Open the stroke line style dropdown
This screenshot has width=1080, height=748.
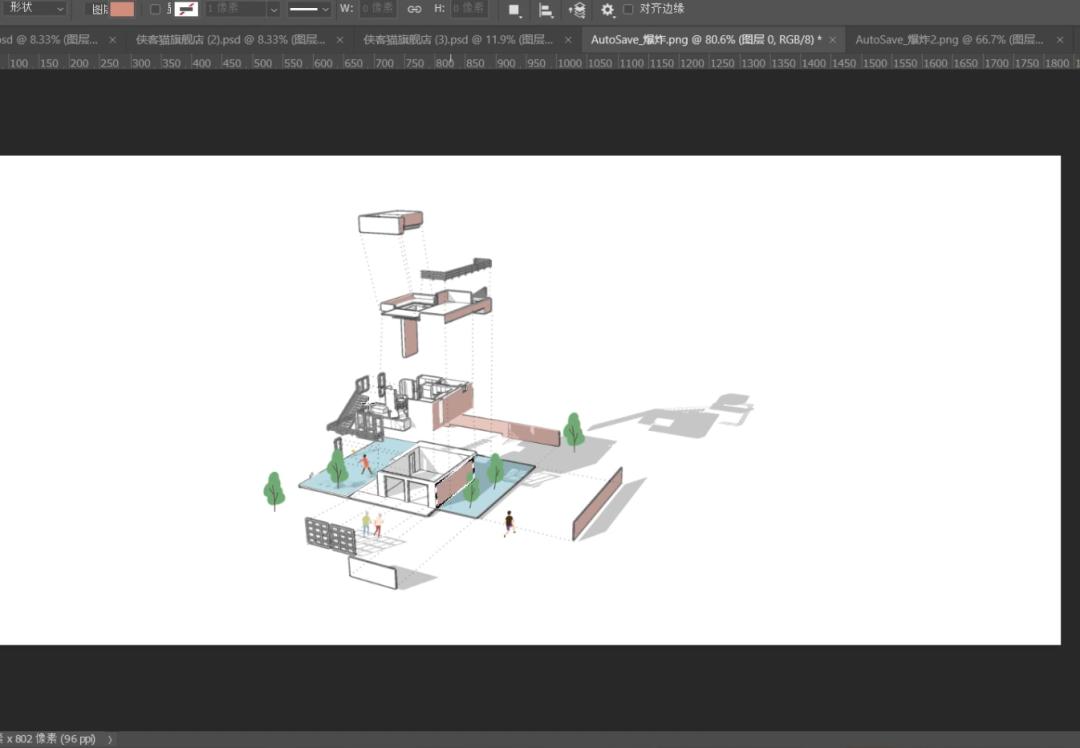(x=309, y=9)
